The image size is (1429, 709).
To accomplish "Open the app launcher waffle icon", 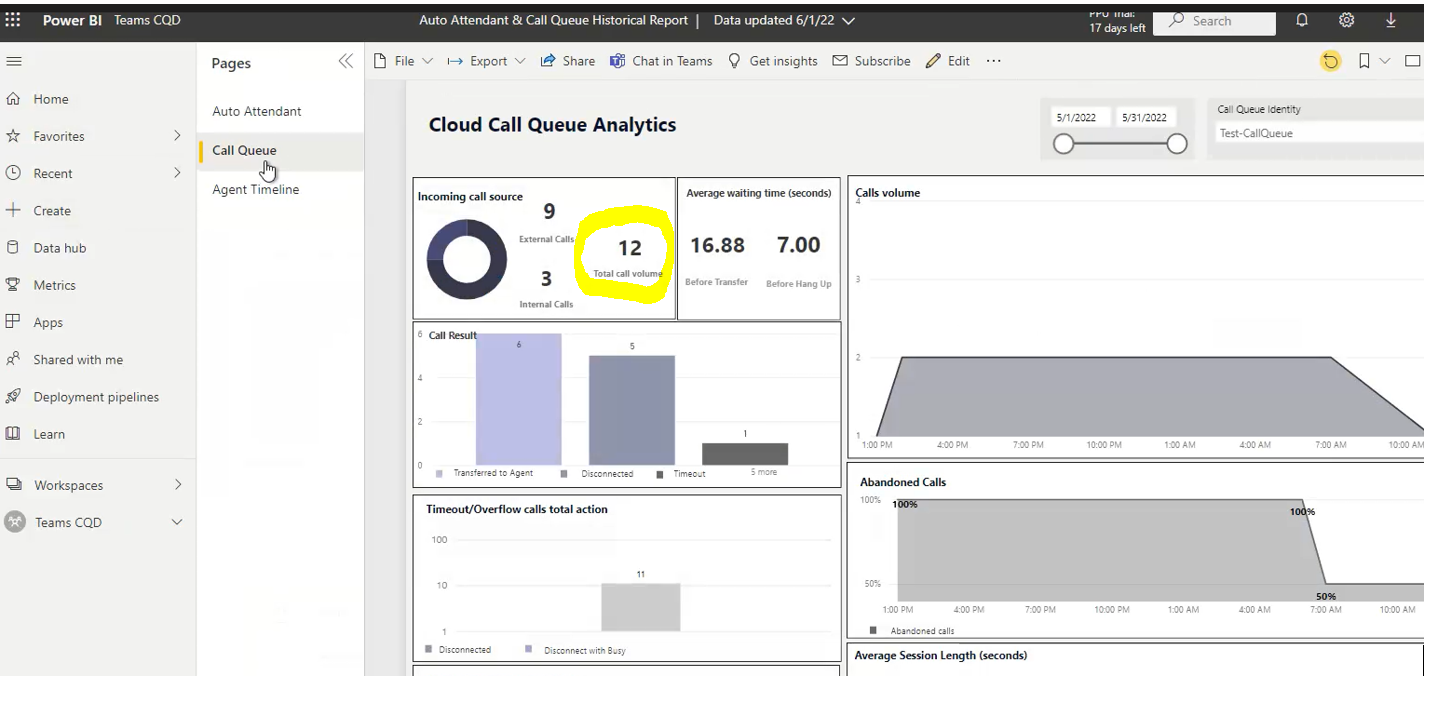I will coord(13,20).
